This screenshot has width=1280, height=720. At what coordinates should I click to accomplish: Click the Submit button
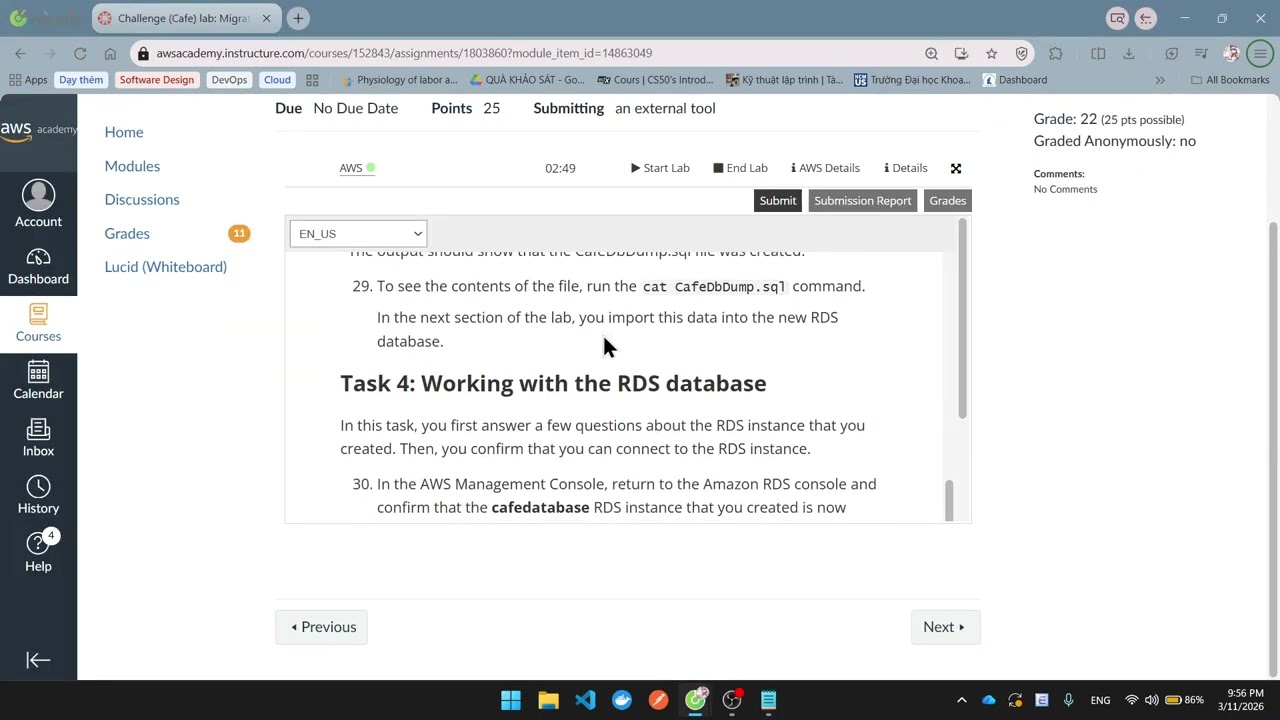pyautogui.click(x=778, y=200)
